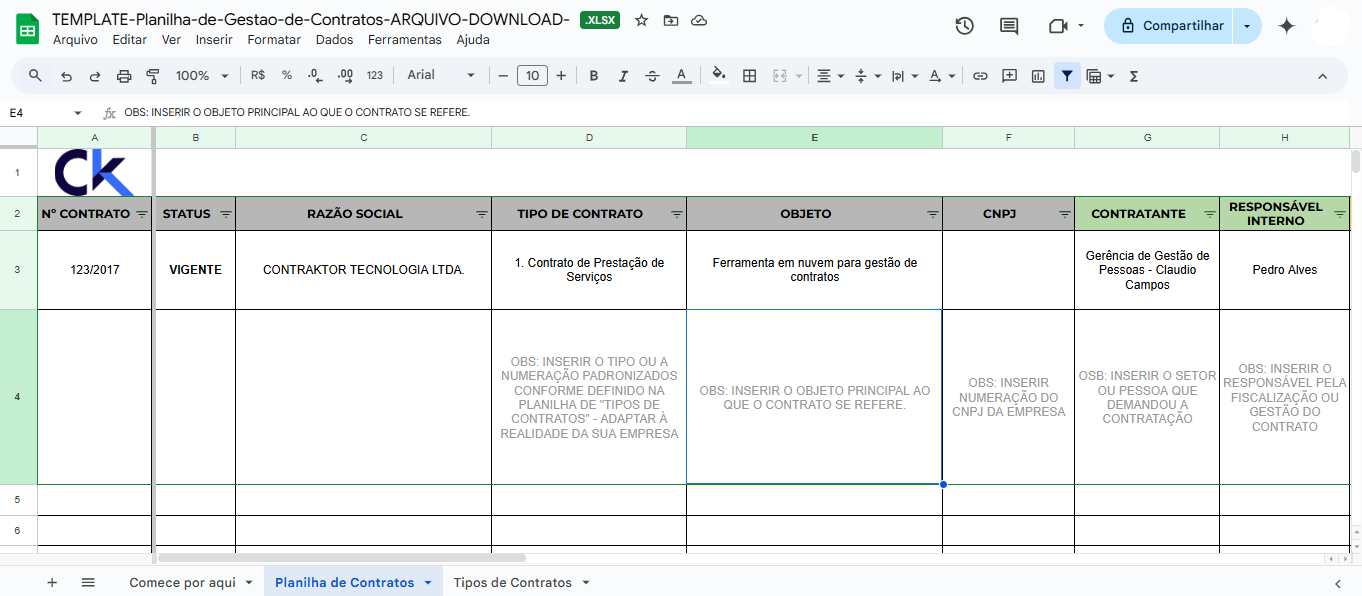Screen dimensions: 1362x596
Task: Click the print icon in toolbar
Action: point(124,76)
